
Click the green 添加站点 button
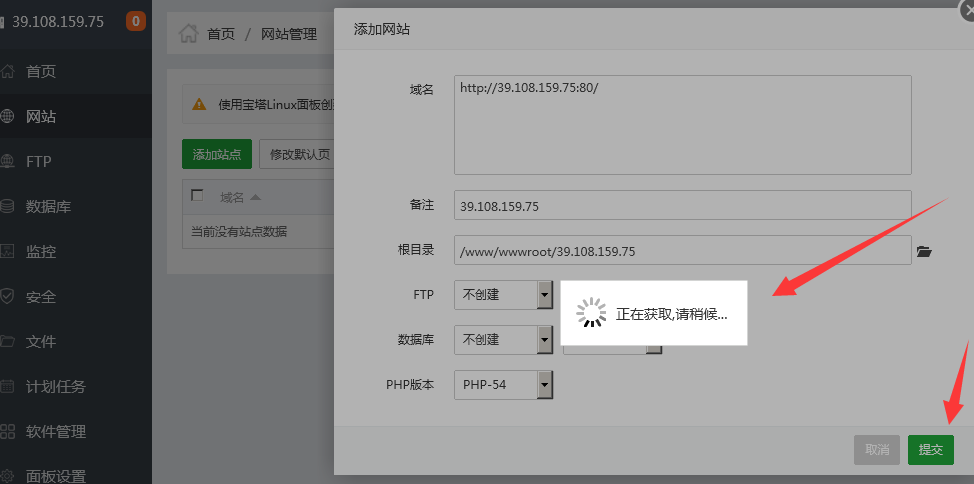click(217, 154)
